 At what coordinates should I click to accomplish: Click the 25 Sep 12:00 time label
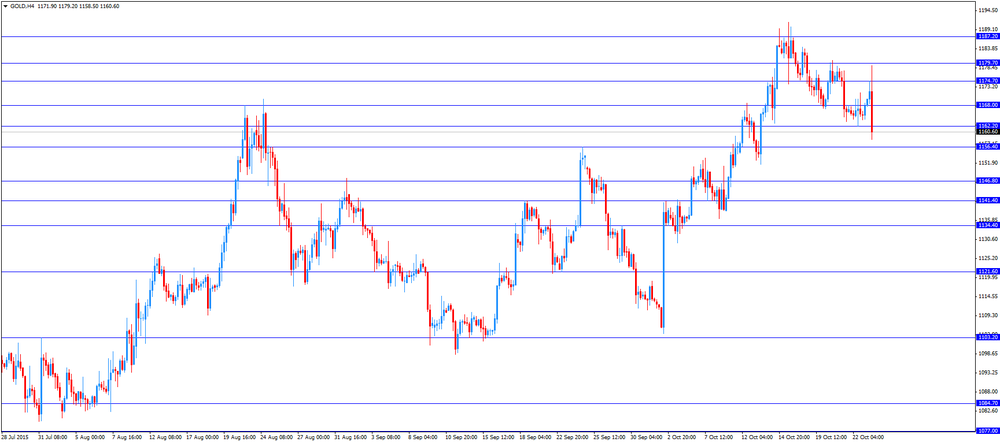pyautogui.click(x=610, y=438)
